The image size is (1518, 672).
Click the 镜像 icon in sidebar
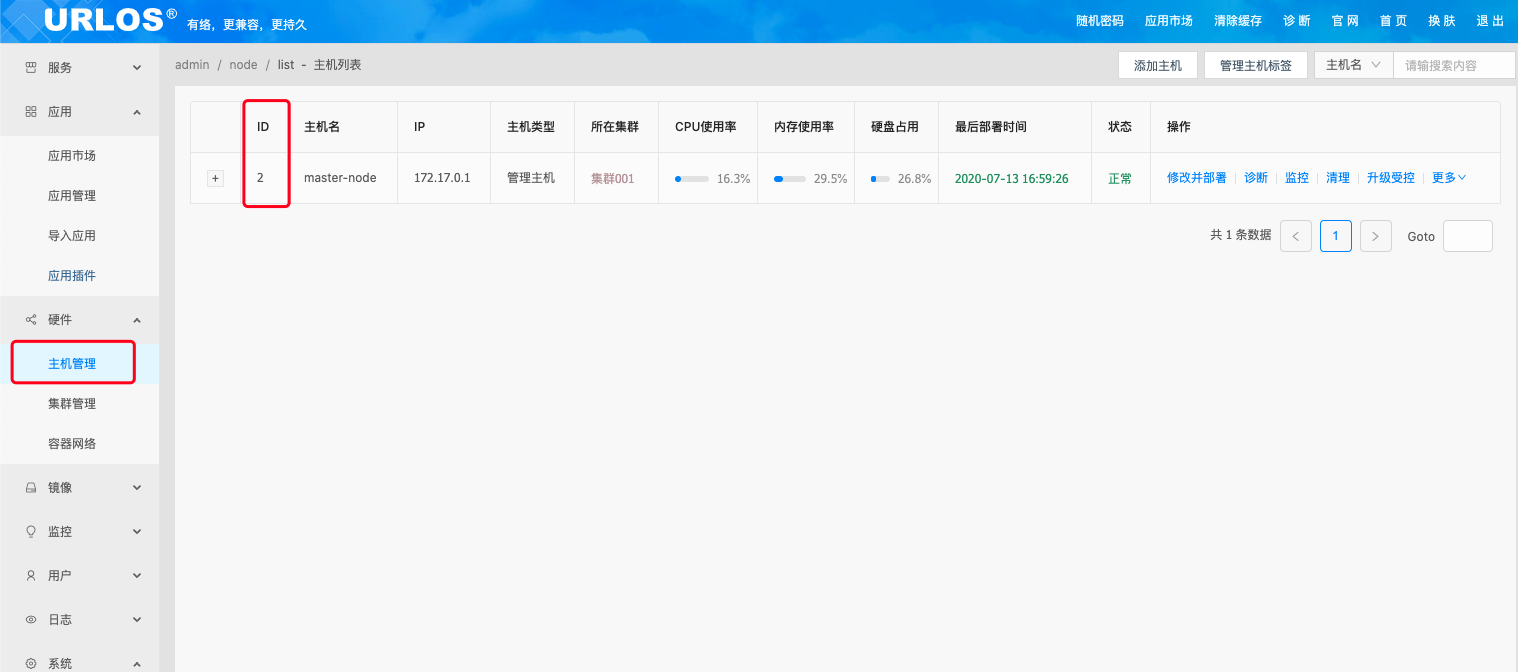[31, 488]
